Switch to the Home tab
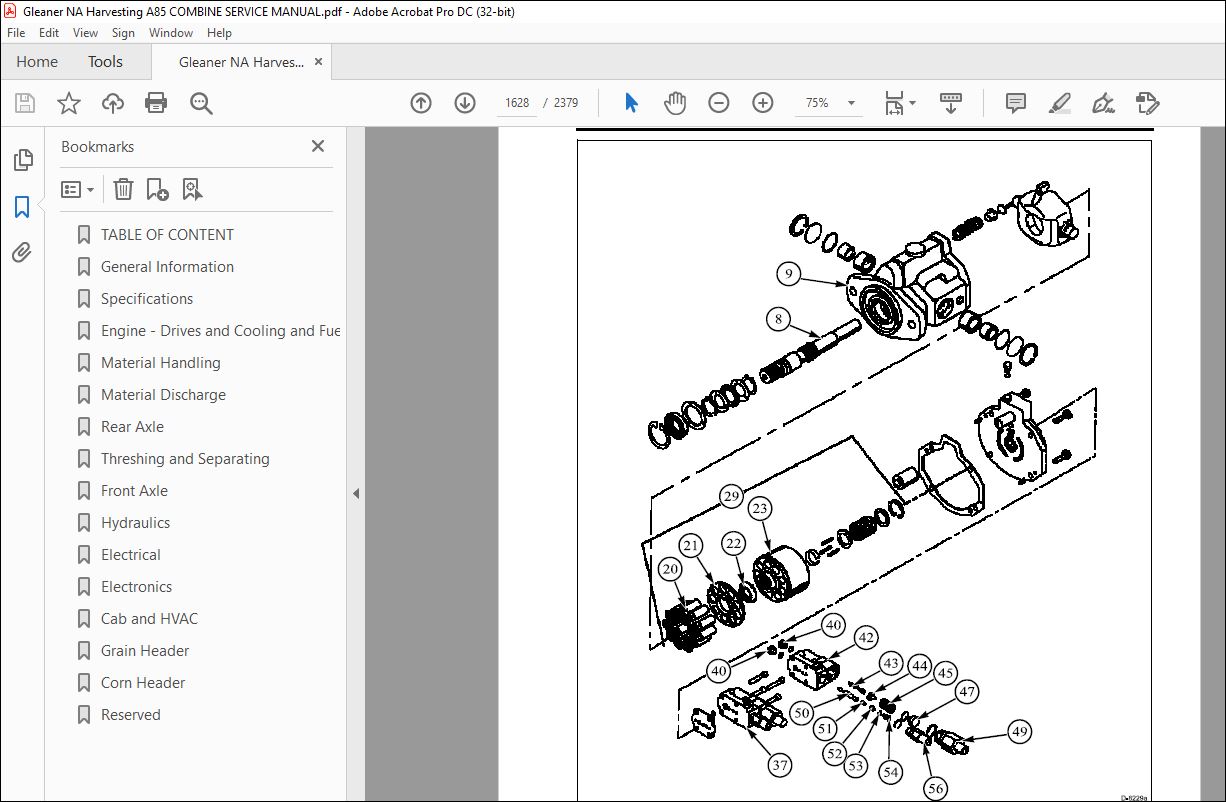This screenshot has height=802, width=1226. pyautogui.click(x=37, y=62)
